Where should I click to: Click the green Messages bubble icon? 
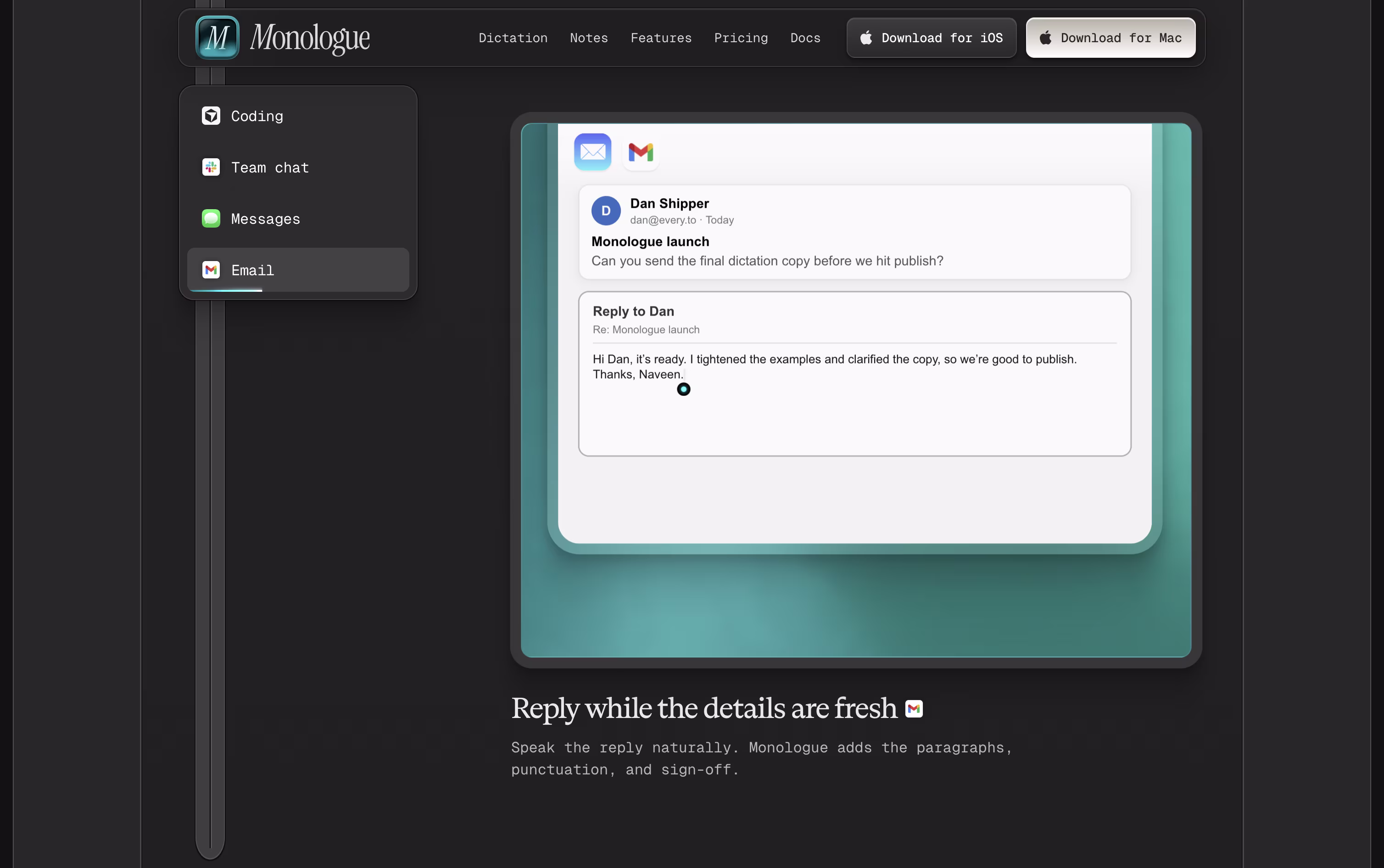pyautogui.click(x=211, y=219)
